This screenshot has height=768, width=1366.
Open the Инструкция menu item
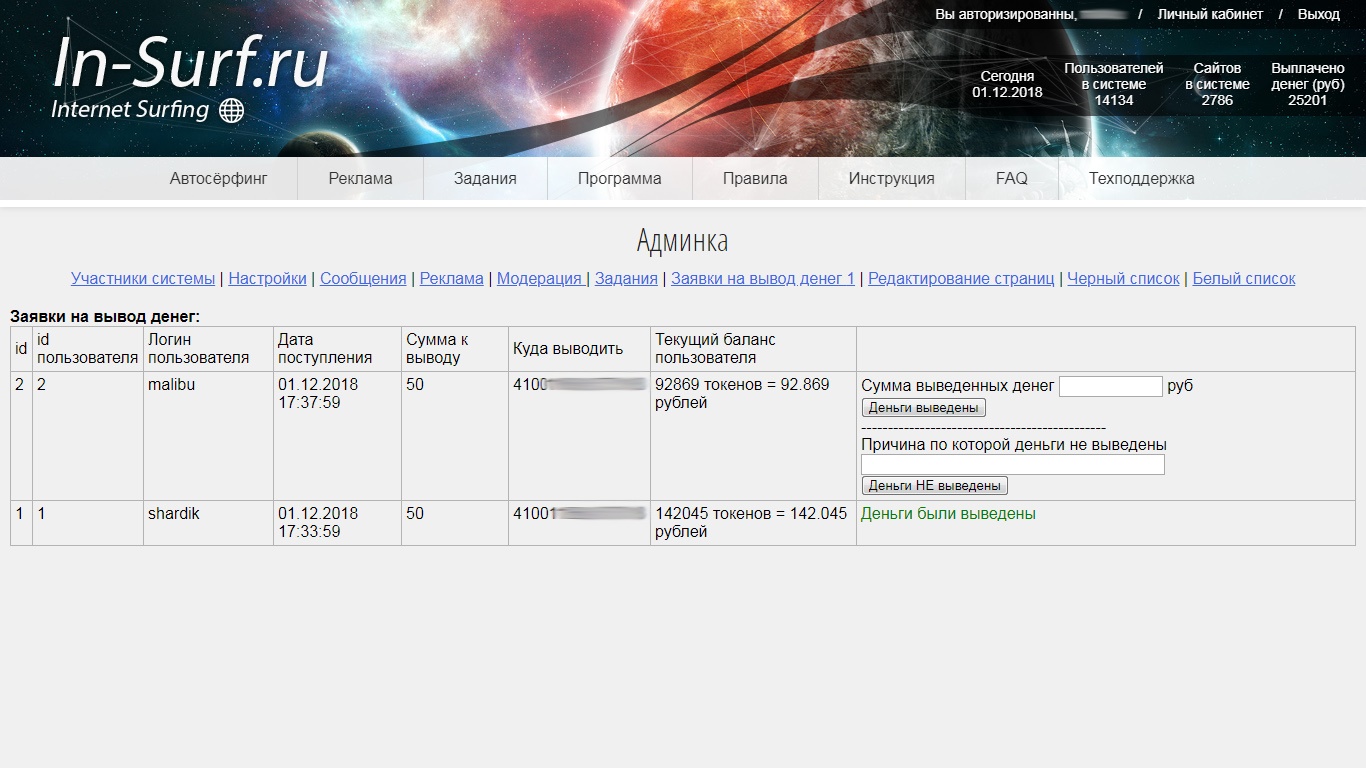tap(892, 179)
